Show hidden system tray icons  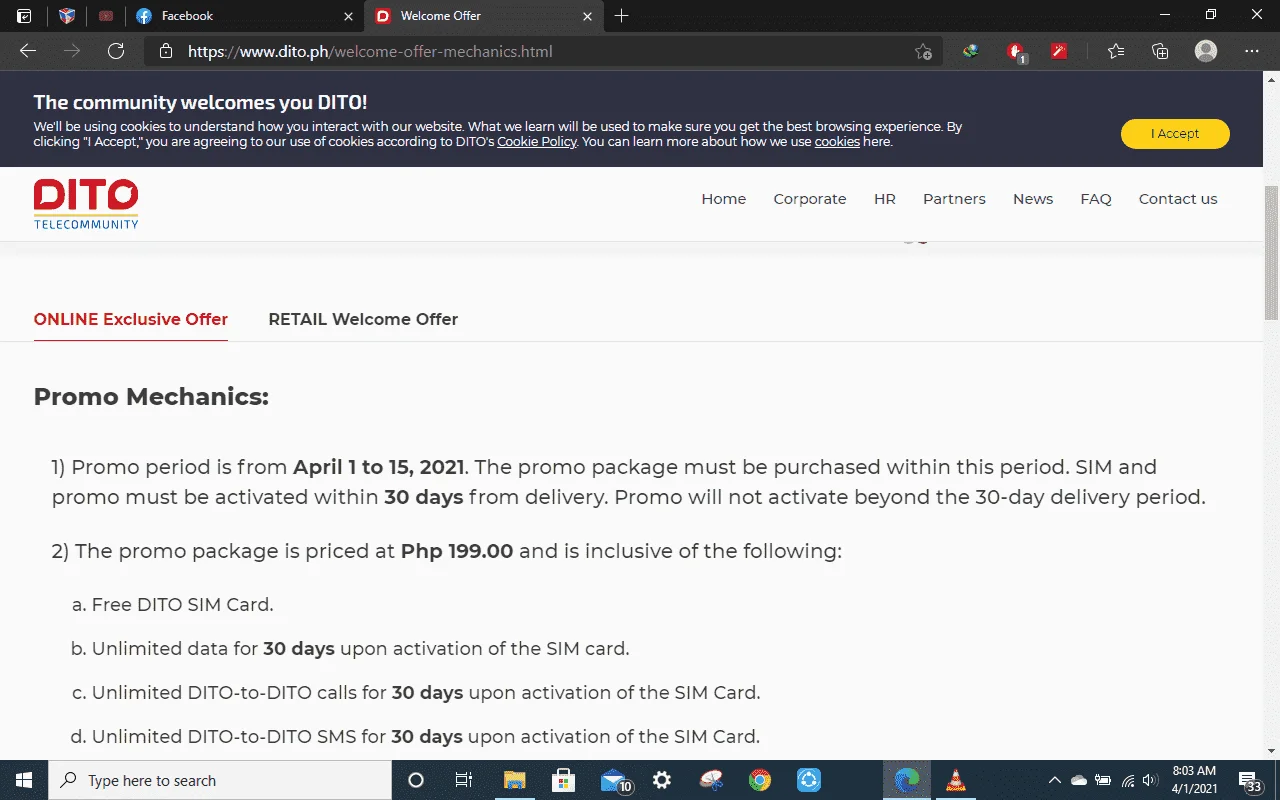pyautogui.click(x=1054, y=780)
